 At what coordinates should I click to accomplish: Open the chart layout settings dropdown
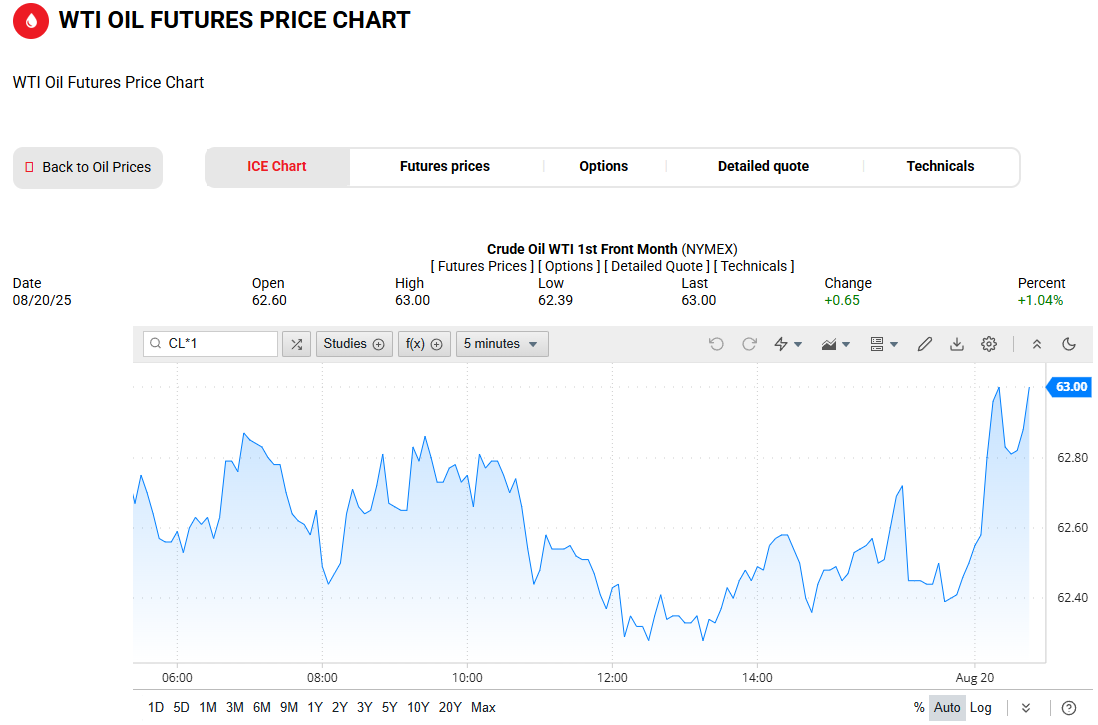(x=884, y=344)
